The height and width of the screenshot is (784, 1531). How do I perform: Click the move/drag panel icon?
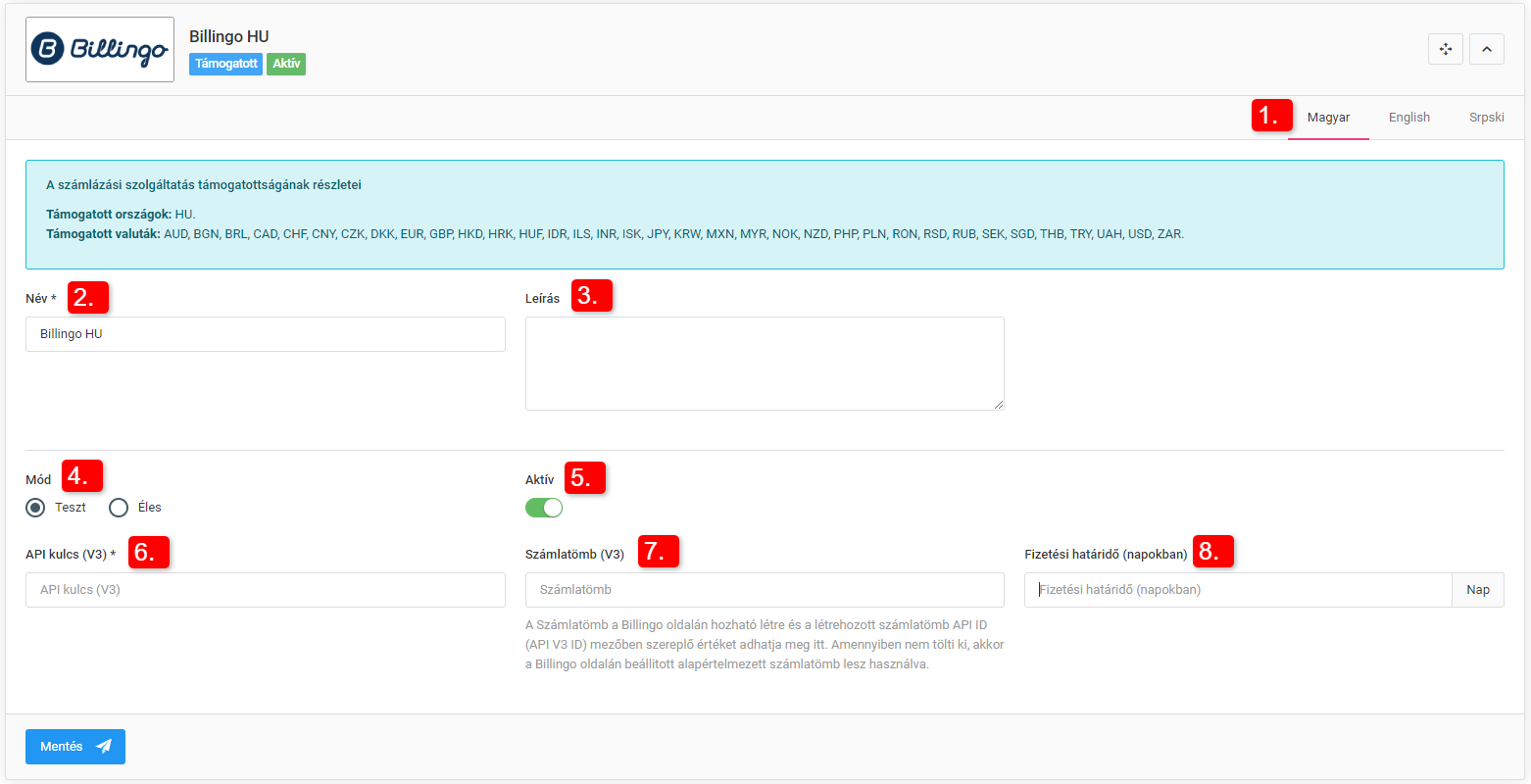pos(1446,49)
